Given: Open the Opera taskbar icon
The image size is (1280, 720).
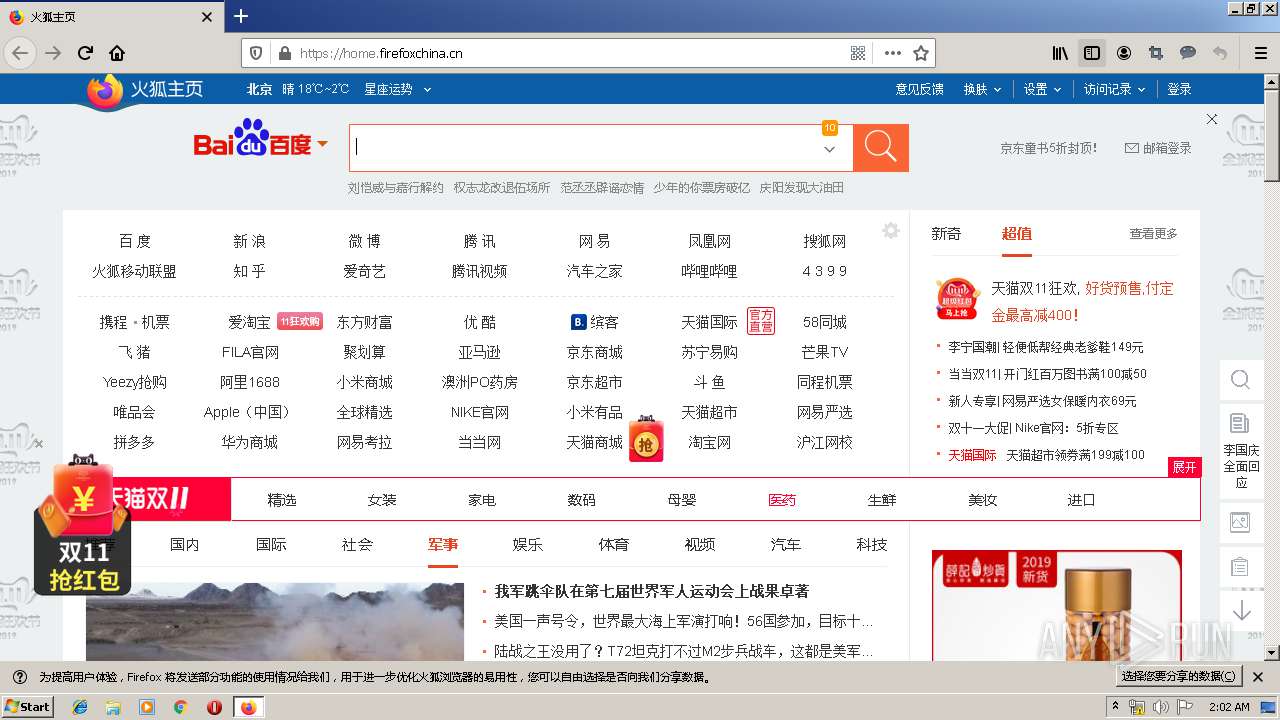Looking at the screenshot, I should [214, 707].
